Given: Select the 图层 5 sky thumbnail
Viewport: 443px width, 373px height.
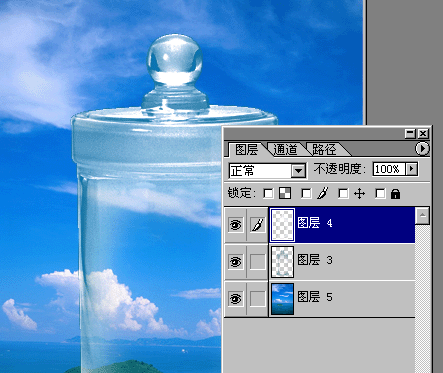Looking at the screenshot, I should [282, 299].
